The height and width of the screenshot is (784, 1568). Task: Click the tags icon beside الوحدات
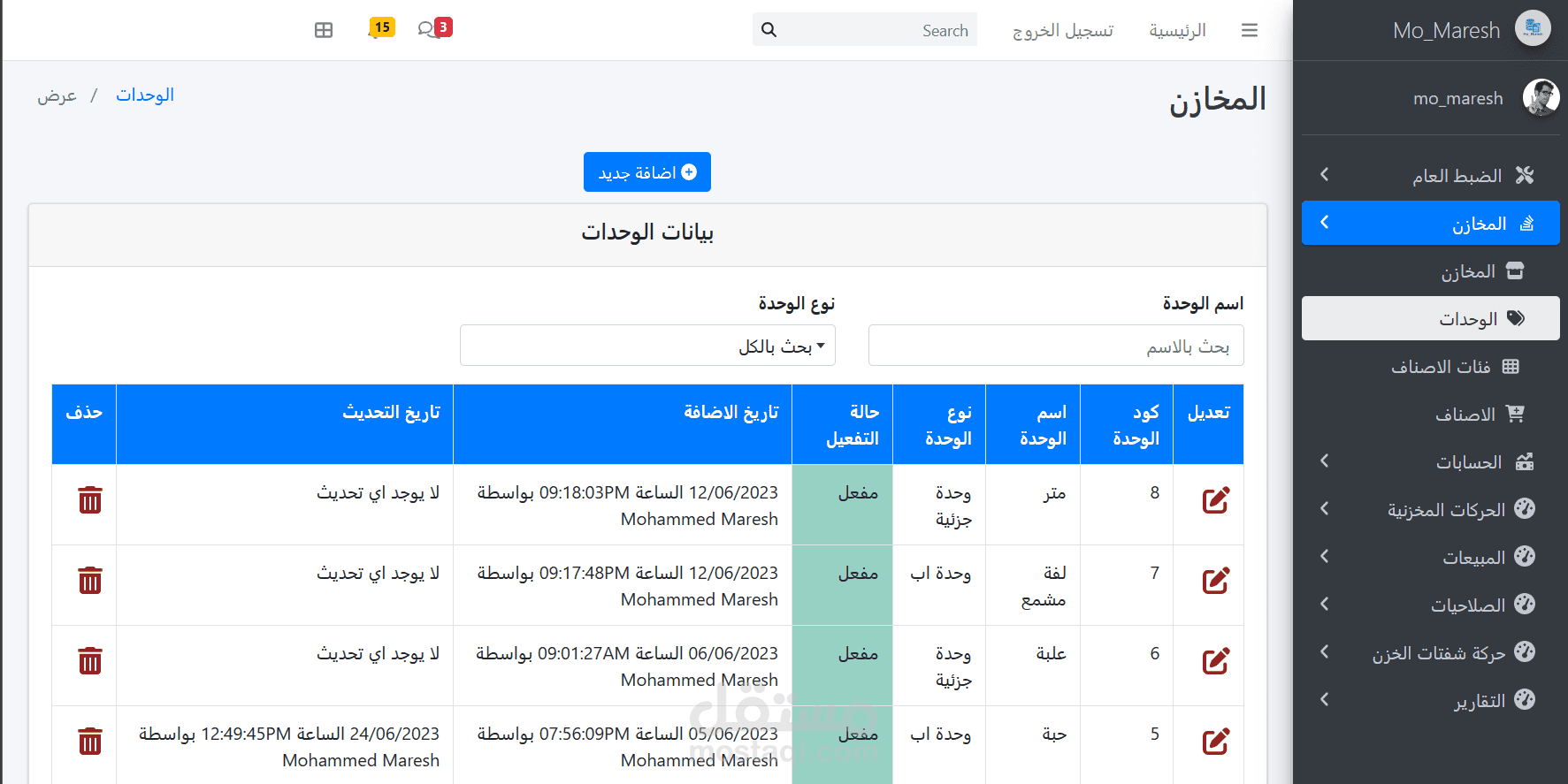[1516, 318]
